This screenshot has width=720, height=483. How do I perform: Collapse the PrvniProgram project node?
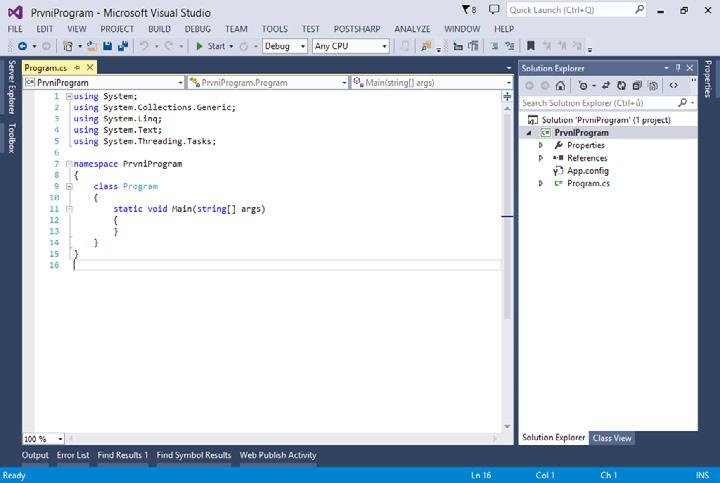pyautogui.click(x=529, y=133)
